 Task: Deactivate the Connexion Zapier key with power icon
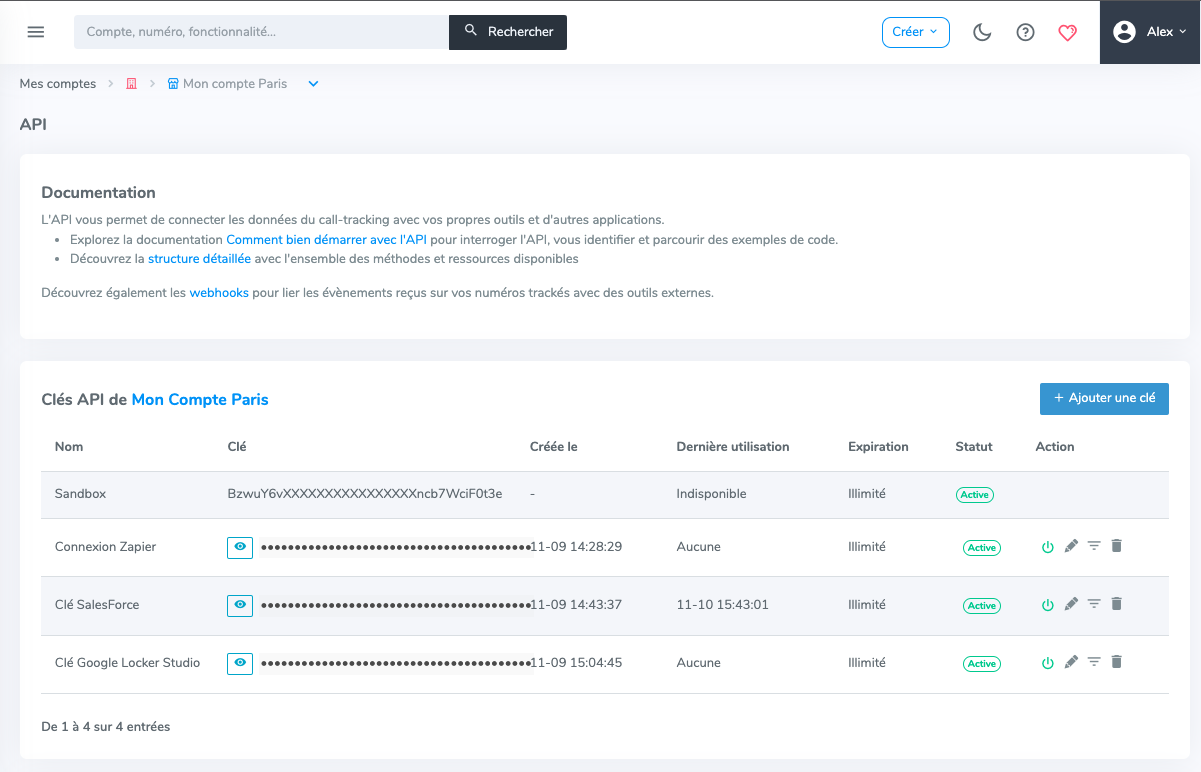point(1048,547)
